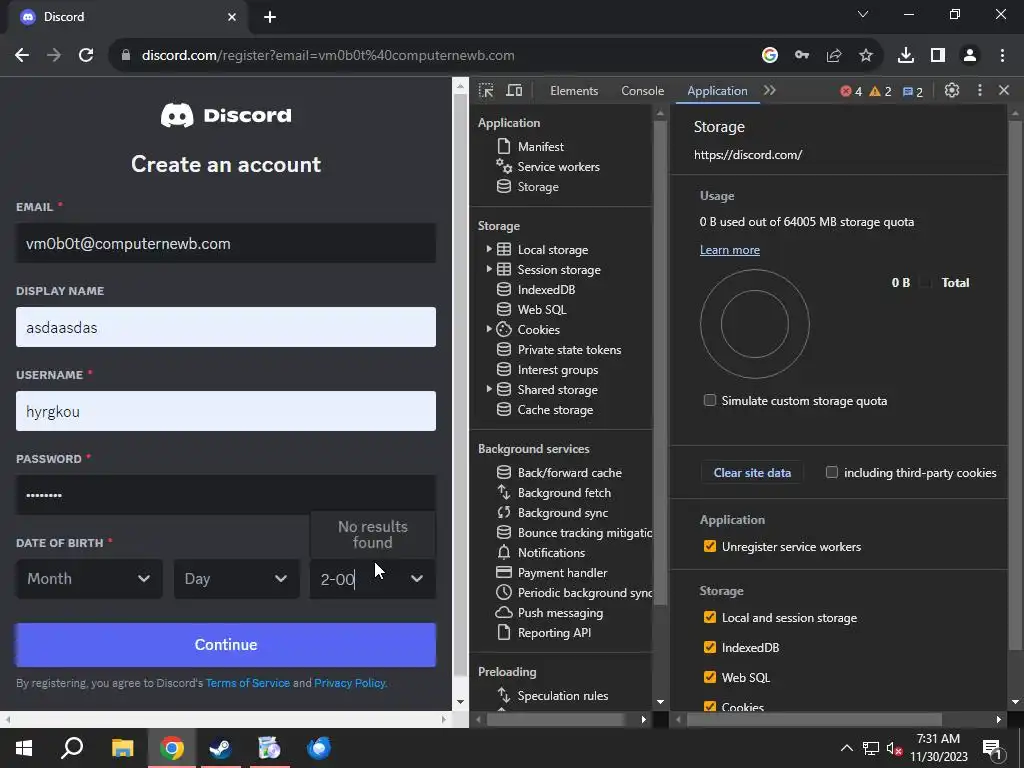The image size is (1024, 768).
Task: Open Payment handler service
Action: (x=562, y=573)
